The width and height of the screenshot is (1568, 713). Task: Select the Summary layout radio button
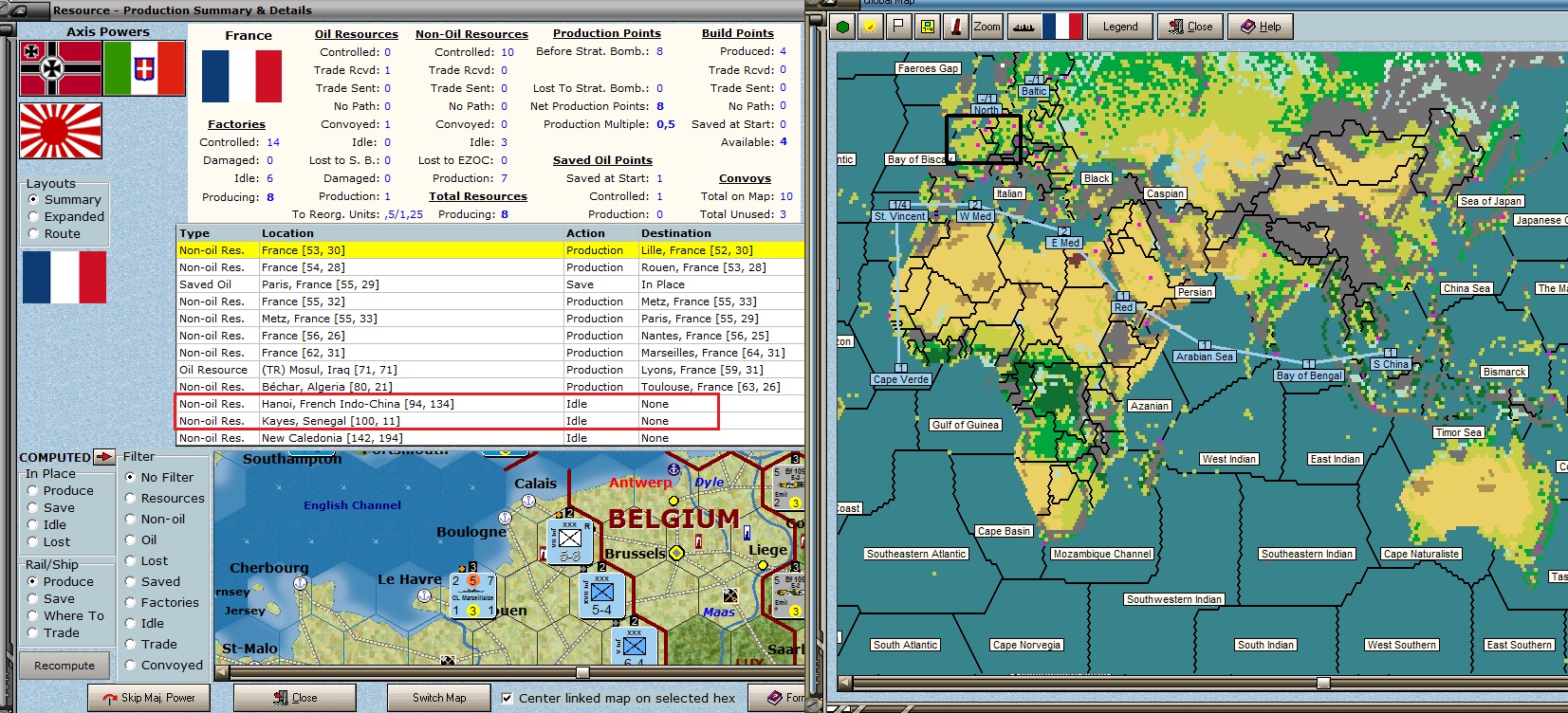[34, 200]
